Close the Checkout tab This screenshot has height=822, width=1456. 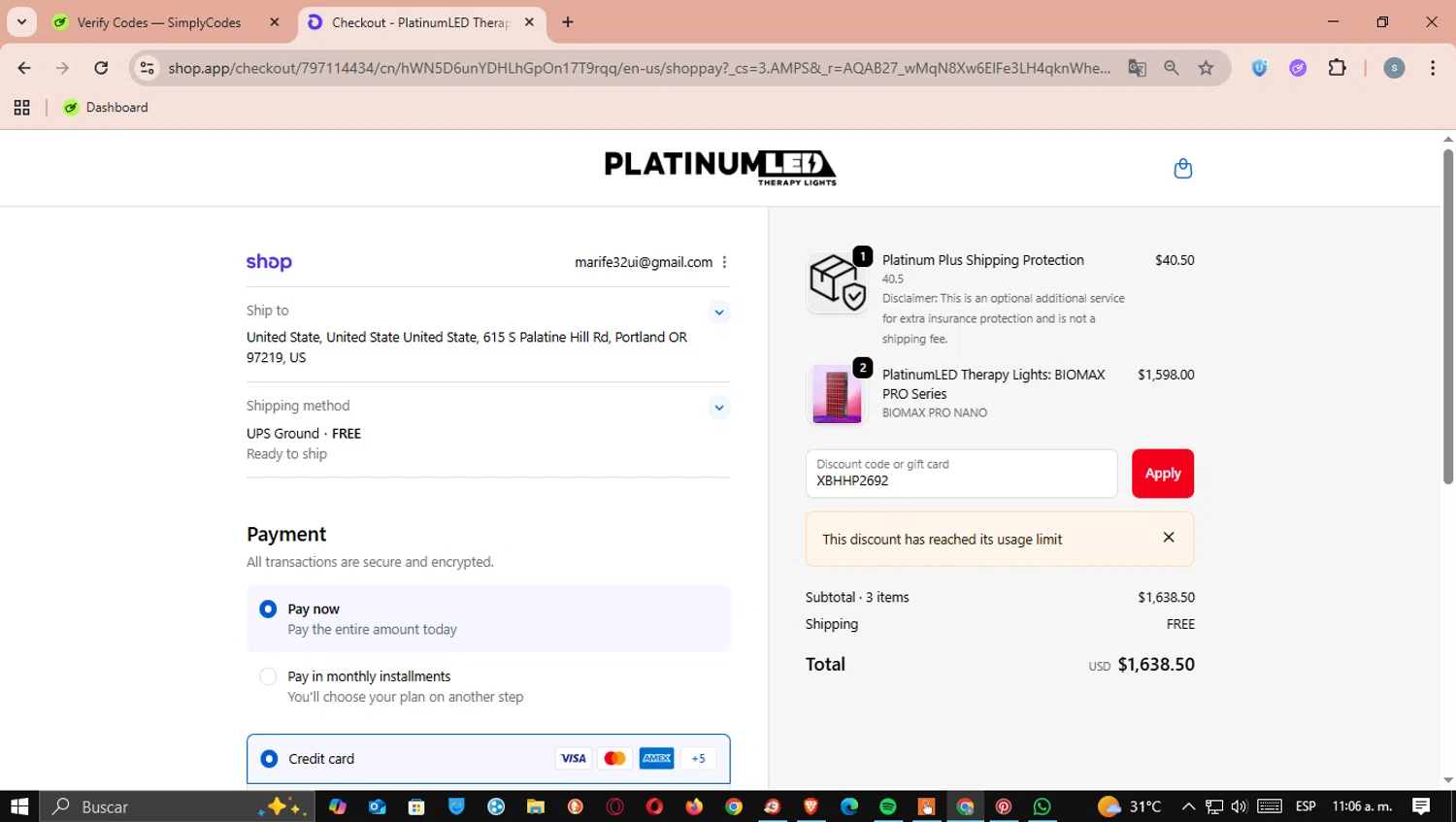pyautogui.click(x=529, y=22)
